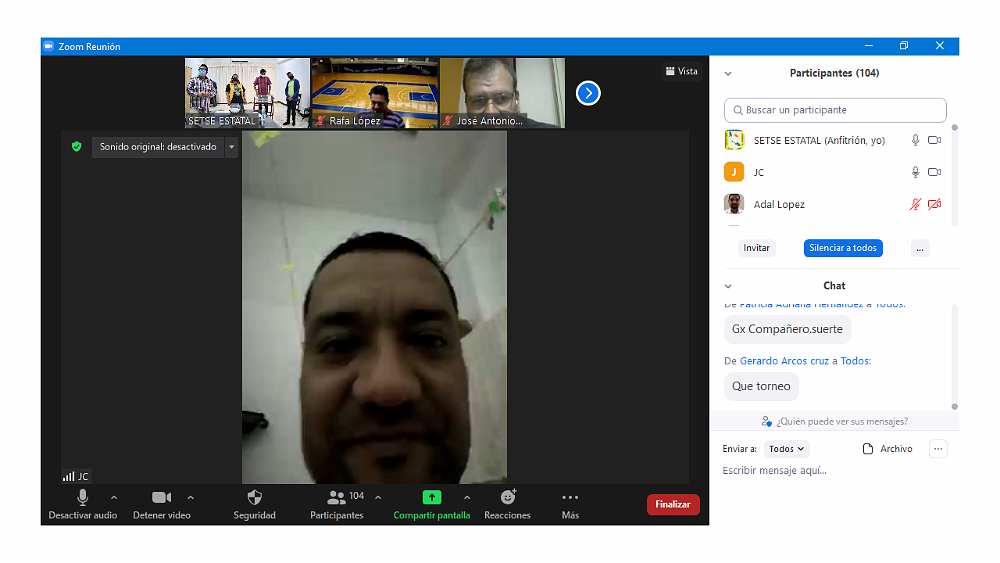The width and height of the screenshot is (1000, 563).
Task: Toggle microphone with Desactivar audio
Action: 82,497
